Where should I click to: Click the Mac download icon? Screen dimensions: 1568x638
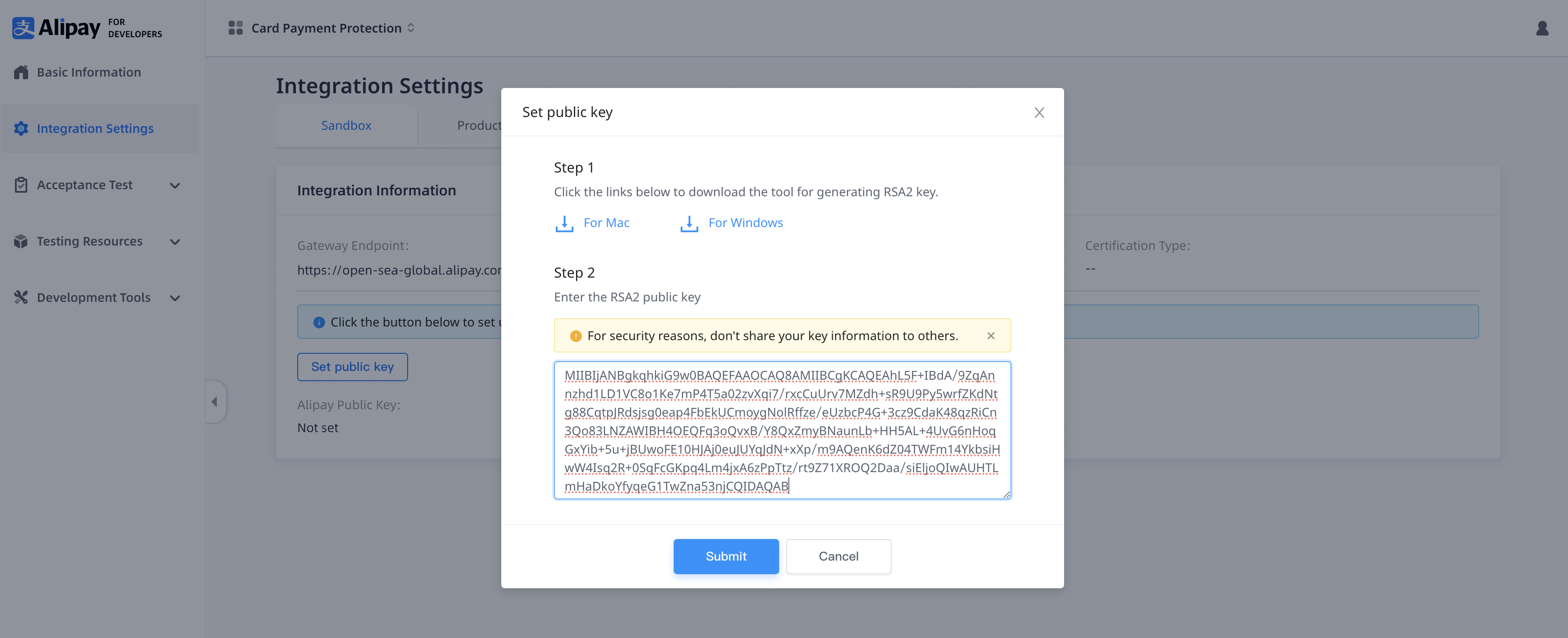(564, 224)
